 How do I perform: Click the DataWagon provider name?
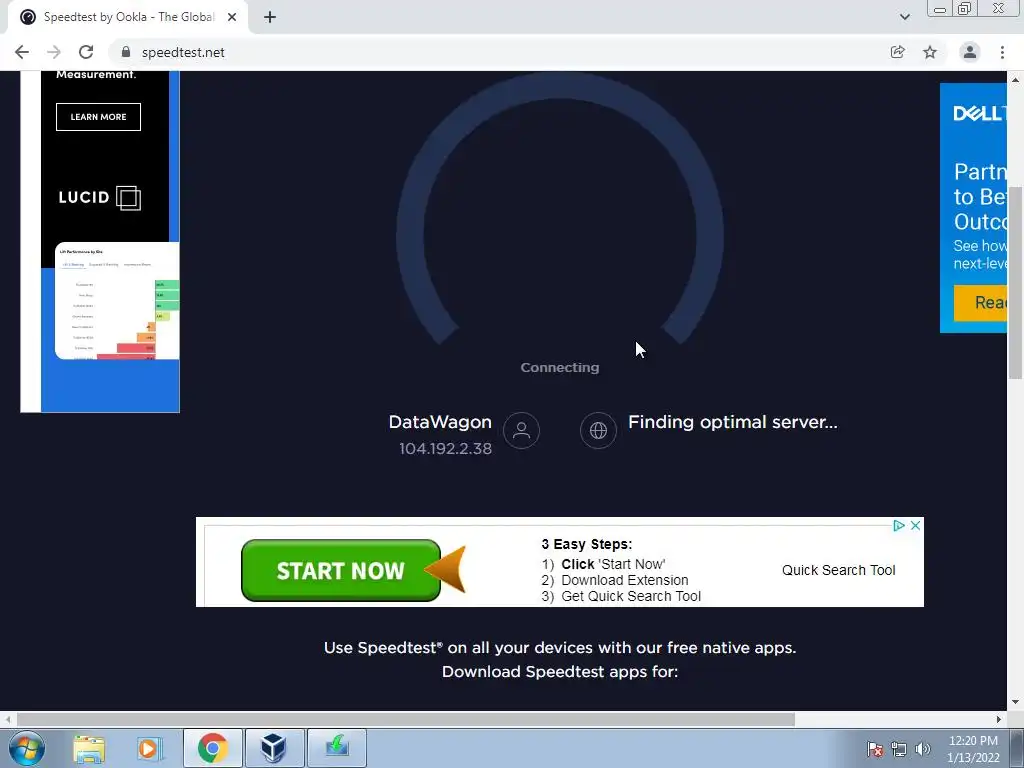(440, 422)
